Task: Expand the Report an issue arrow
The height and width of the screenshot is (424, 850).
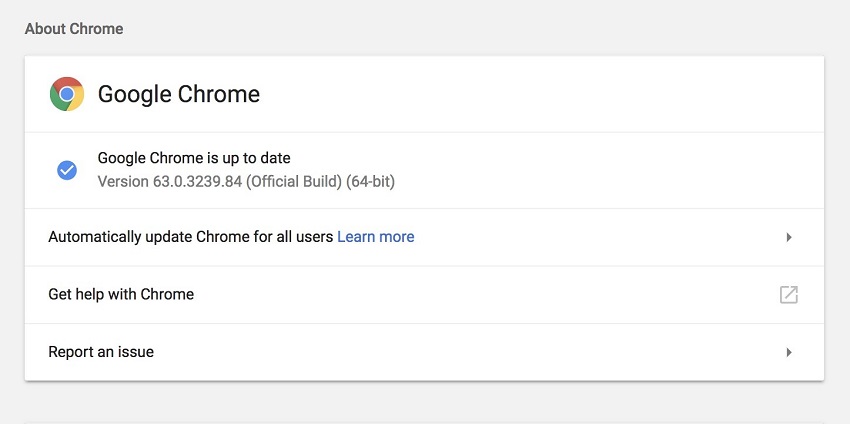Action: coord(788,352)
